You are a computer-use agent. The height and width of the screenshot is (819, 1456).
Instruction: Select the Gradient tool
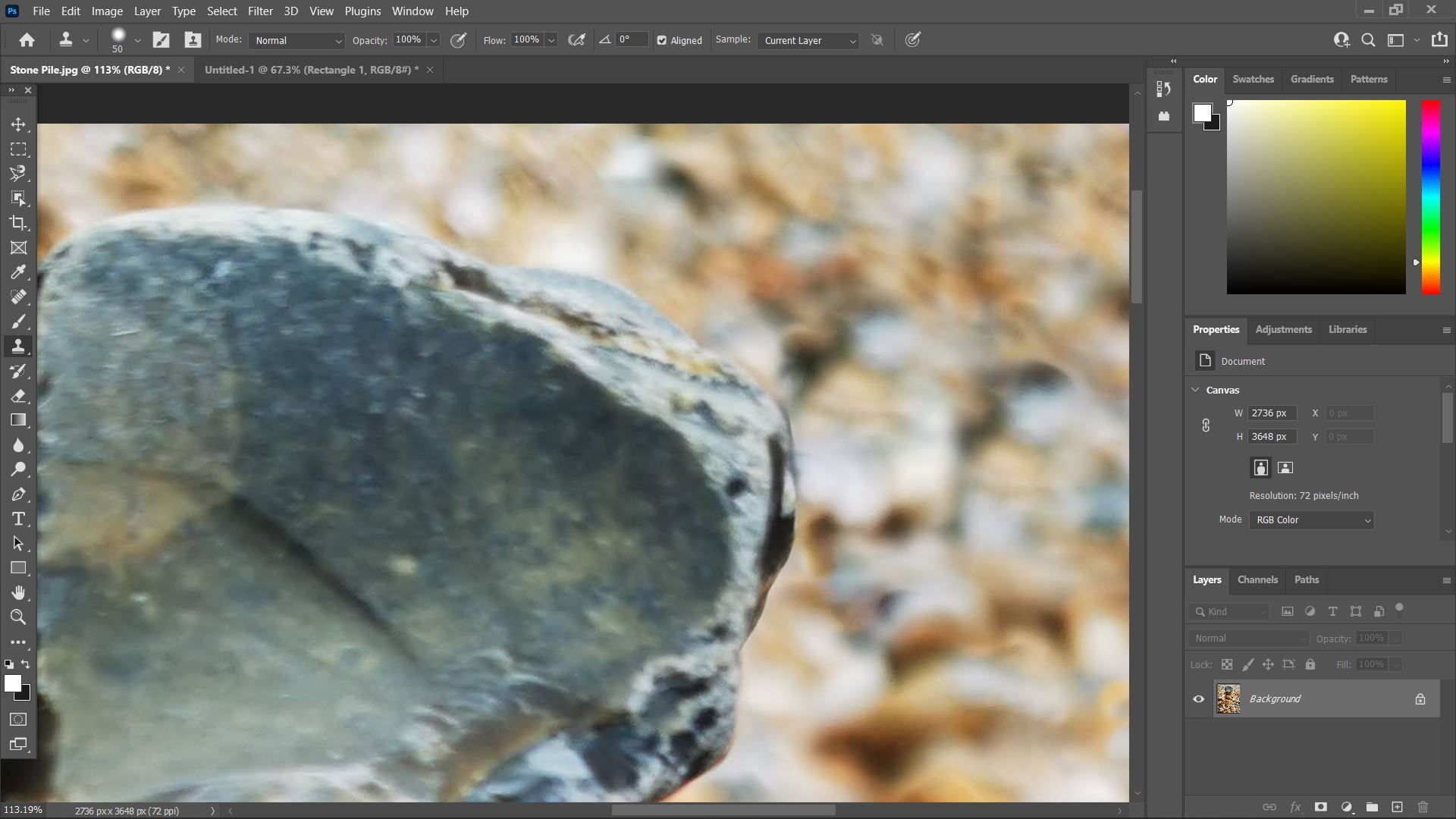pyautogui.click(x=18, y=420)
